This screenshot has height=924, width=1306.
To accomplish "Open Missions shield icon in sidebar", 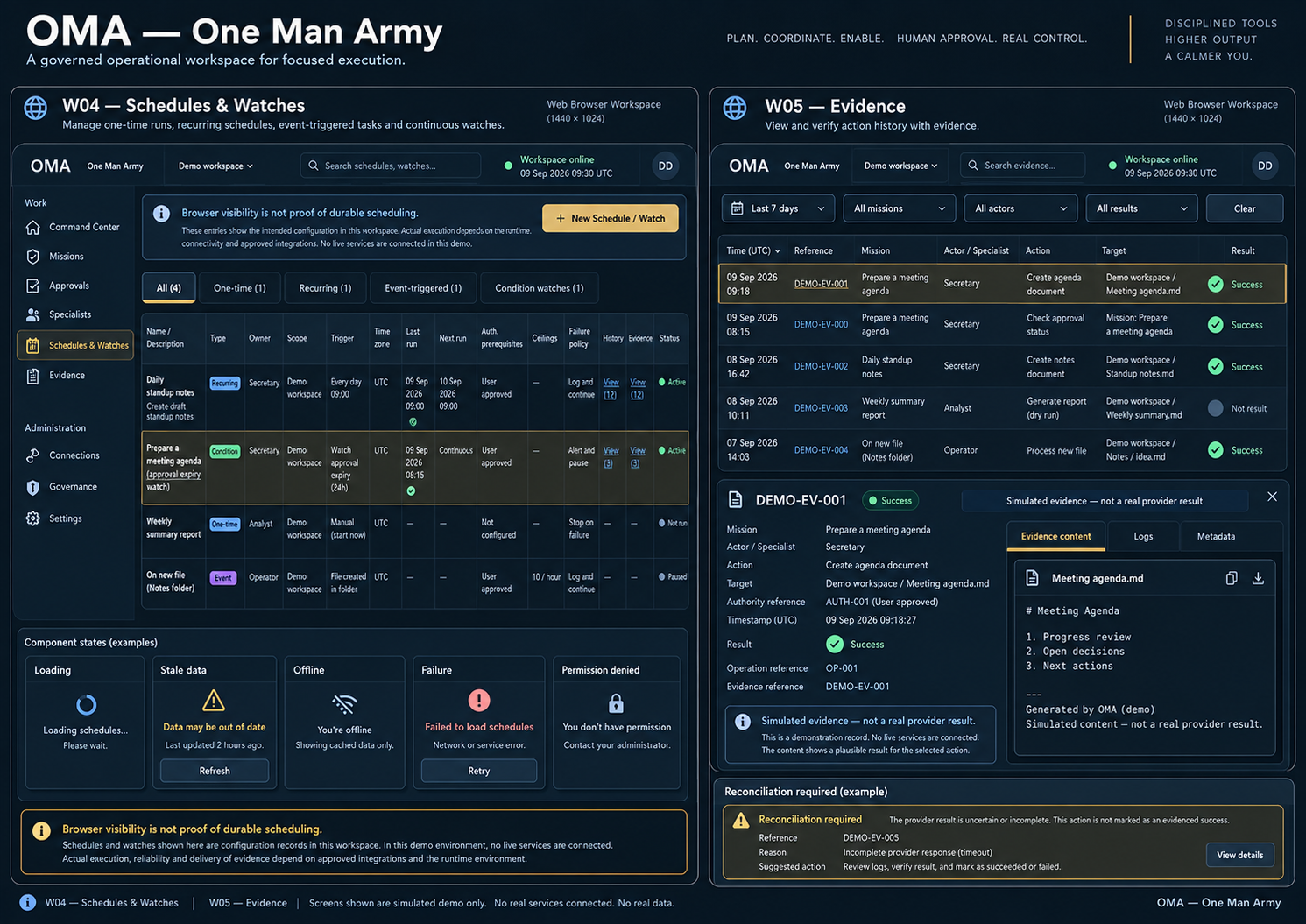I will coord(33,257).
